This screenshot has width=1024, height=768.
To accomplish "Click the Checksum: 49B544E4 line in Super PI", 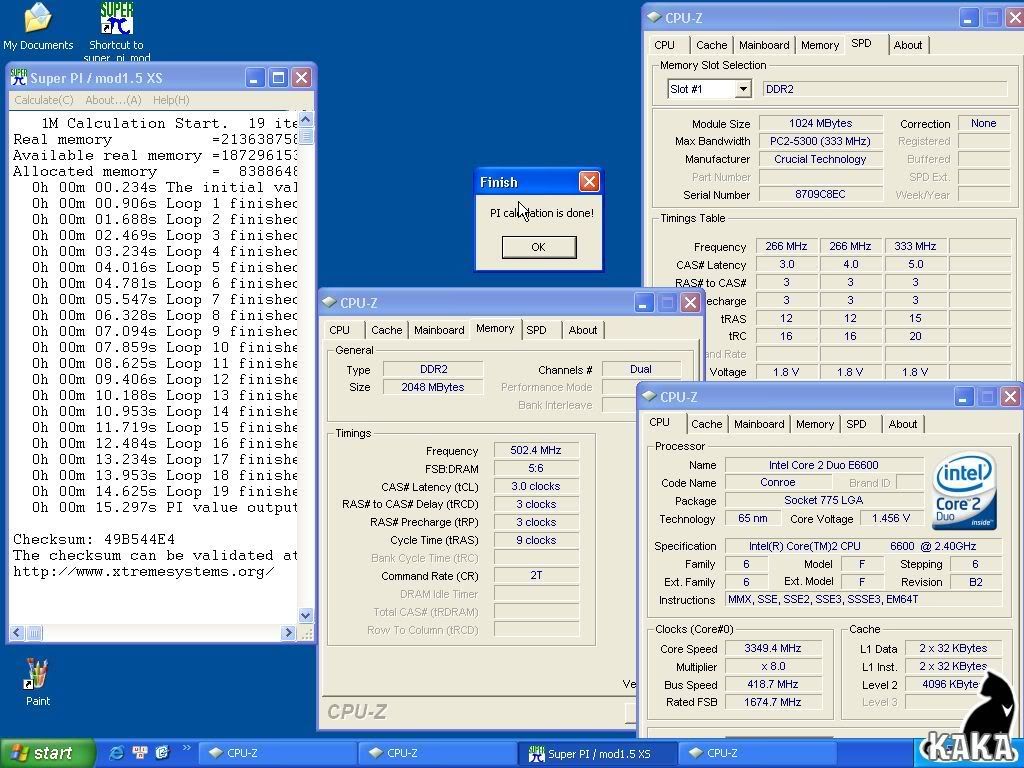I will [94, 539].
